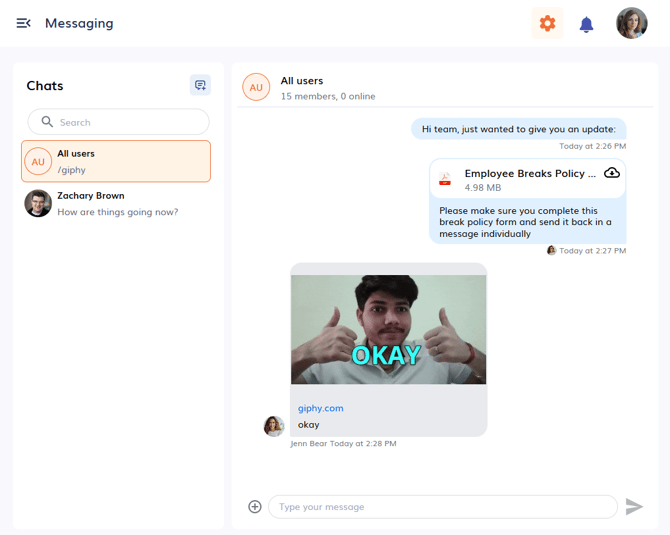Viewport: 670px width, 535px height.
Task: Click '15 members, 0 online' text
Action: [x=328, y=96]
